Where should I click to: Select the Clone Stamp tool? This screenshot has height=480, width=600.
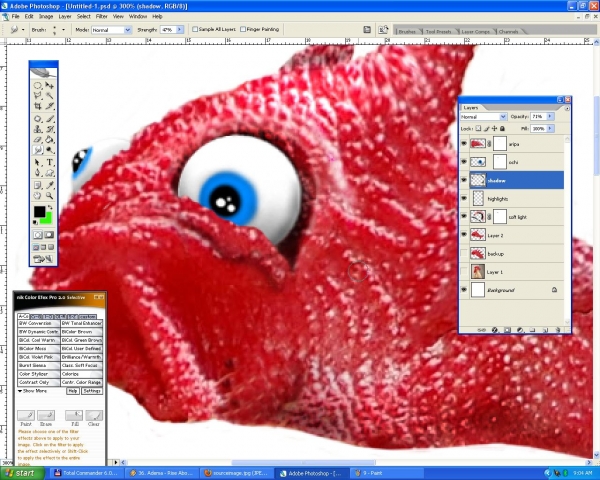(38, 129)
